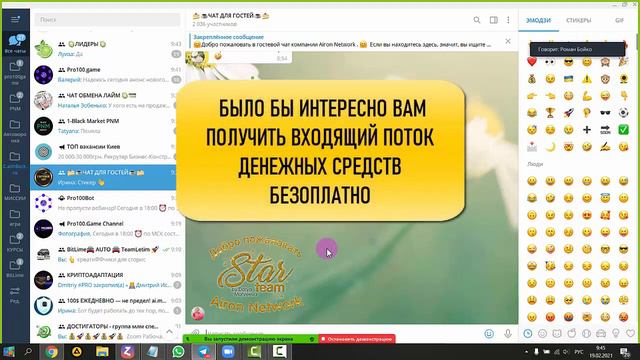This screenshot has height=360, width=640.
Task: Open the PNM chat folder
Action: pyautogui.click(x=15, y=101)
